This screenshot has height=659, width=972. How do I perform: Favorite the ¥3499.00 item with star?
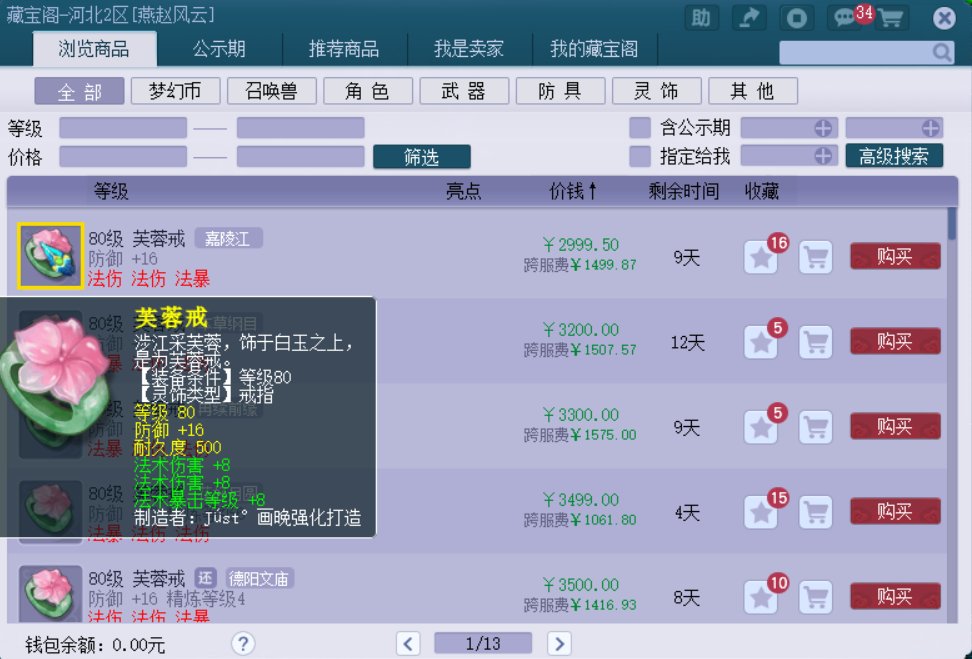pos(761,511)
